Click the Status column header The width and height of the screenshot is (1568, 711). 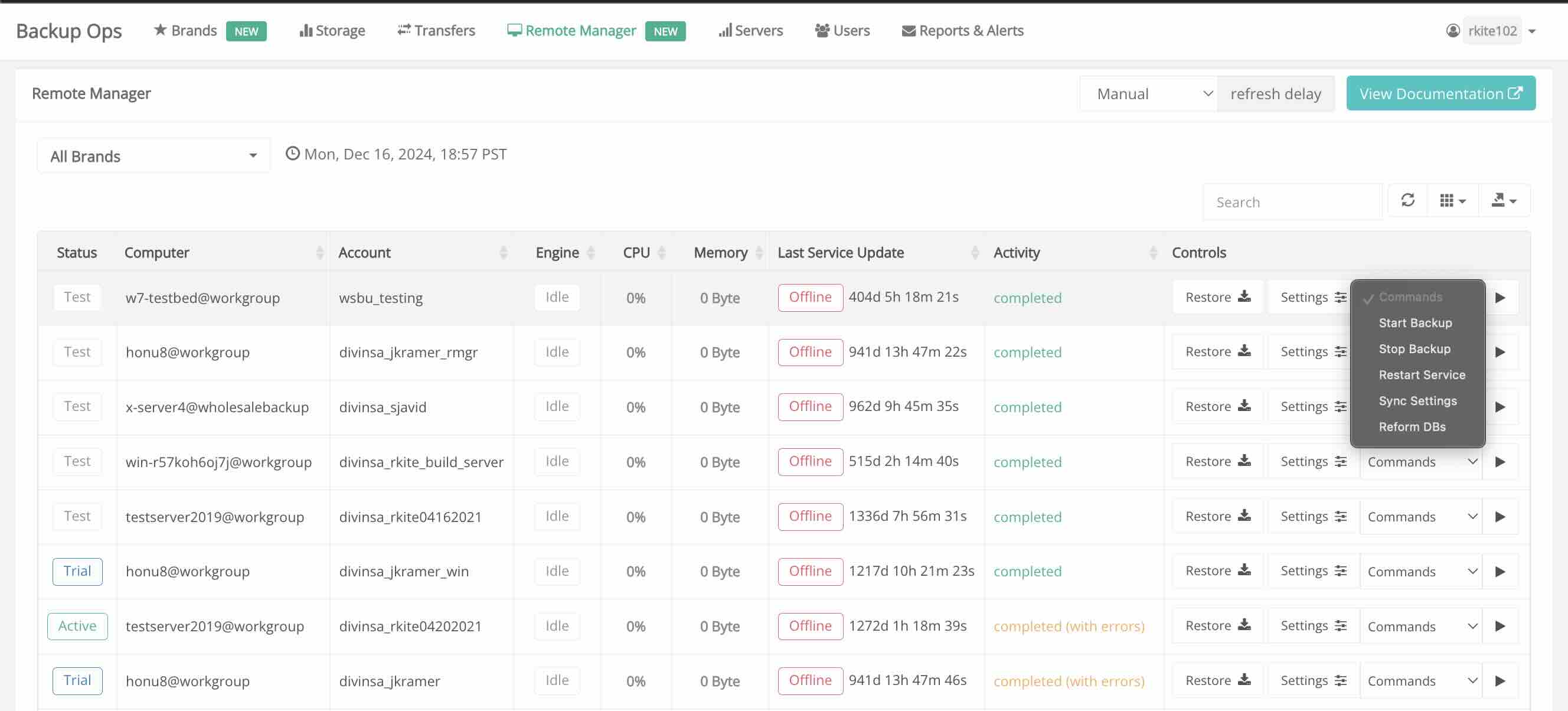77,253
